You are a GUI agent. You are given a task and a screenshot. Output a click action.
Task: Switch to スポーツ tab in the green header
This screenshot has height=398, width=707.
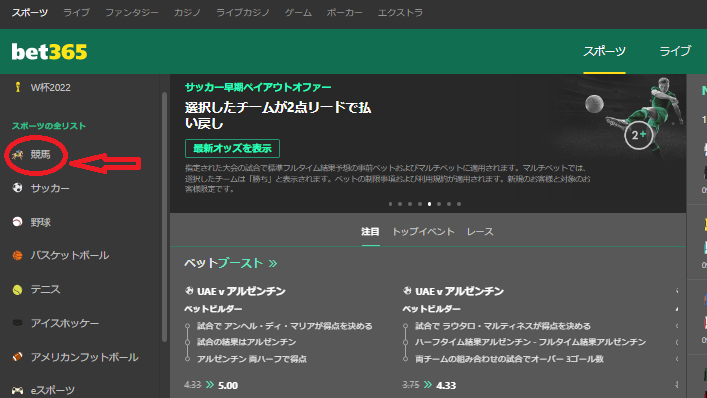click(x=604, y=51)
